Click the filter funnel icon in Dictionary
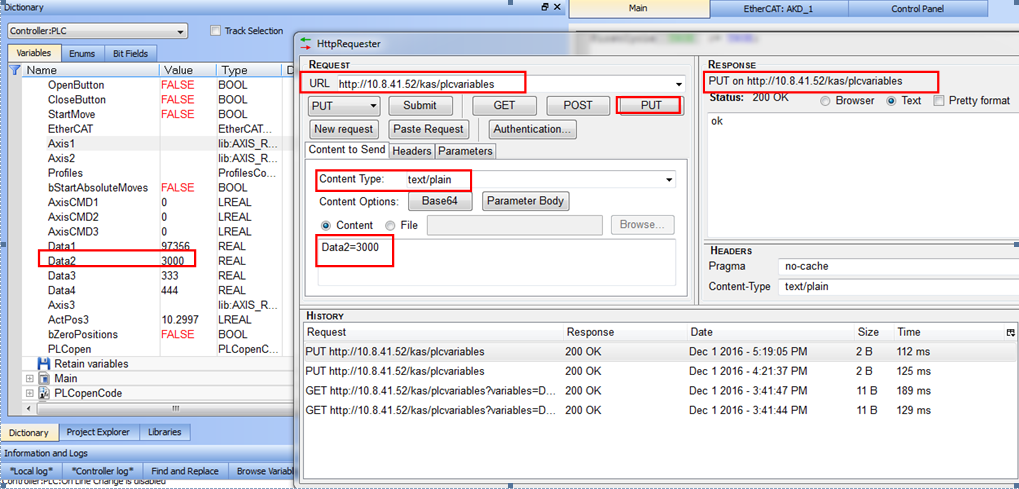This screenshot has width=1019, height=489. pos(15,70)
